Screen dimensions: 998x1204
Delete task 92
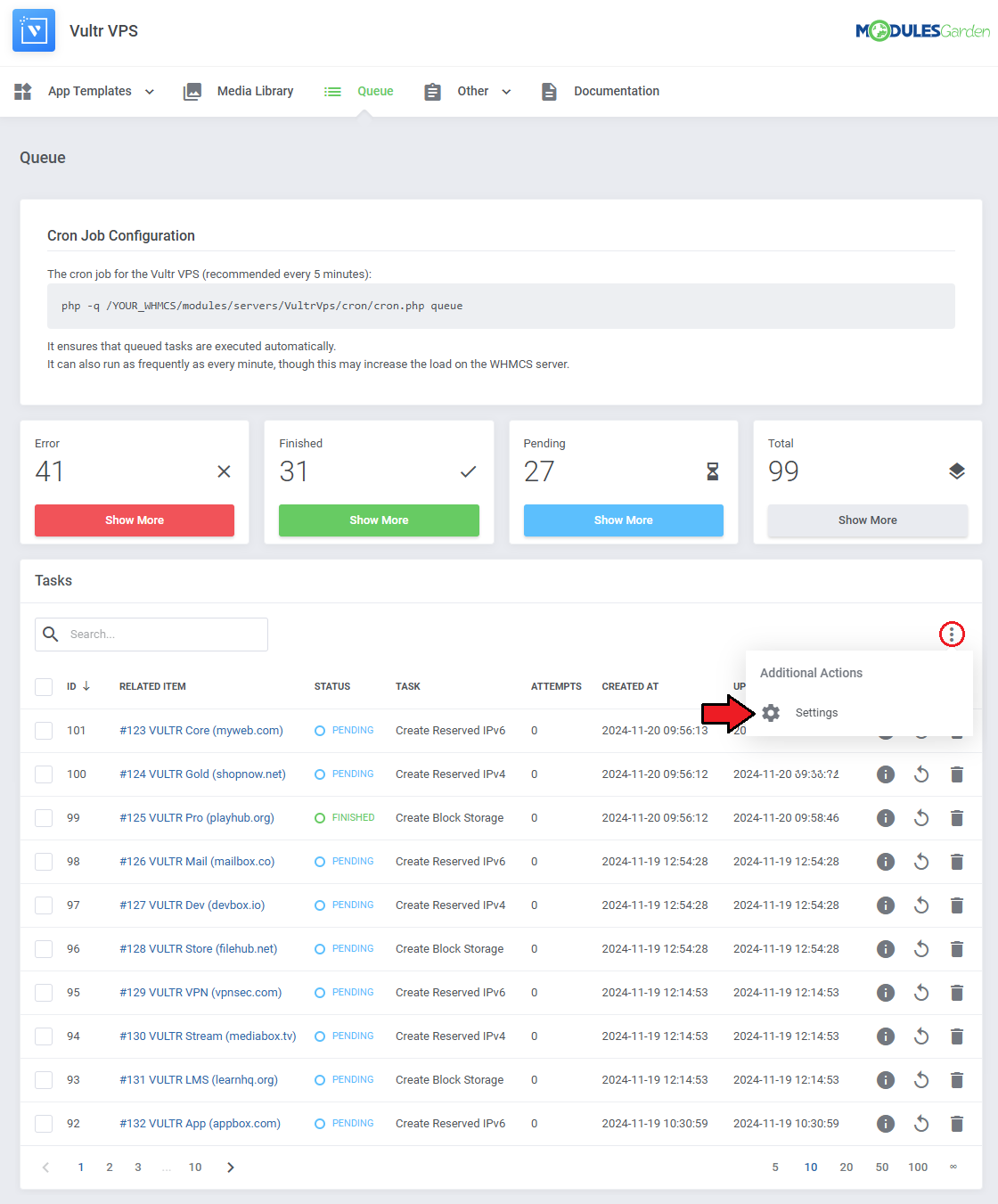957,1124
